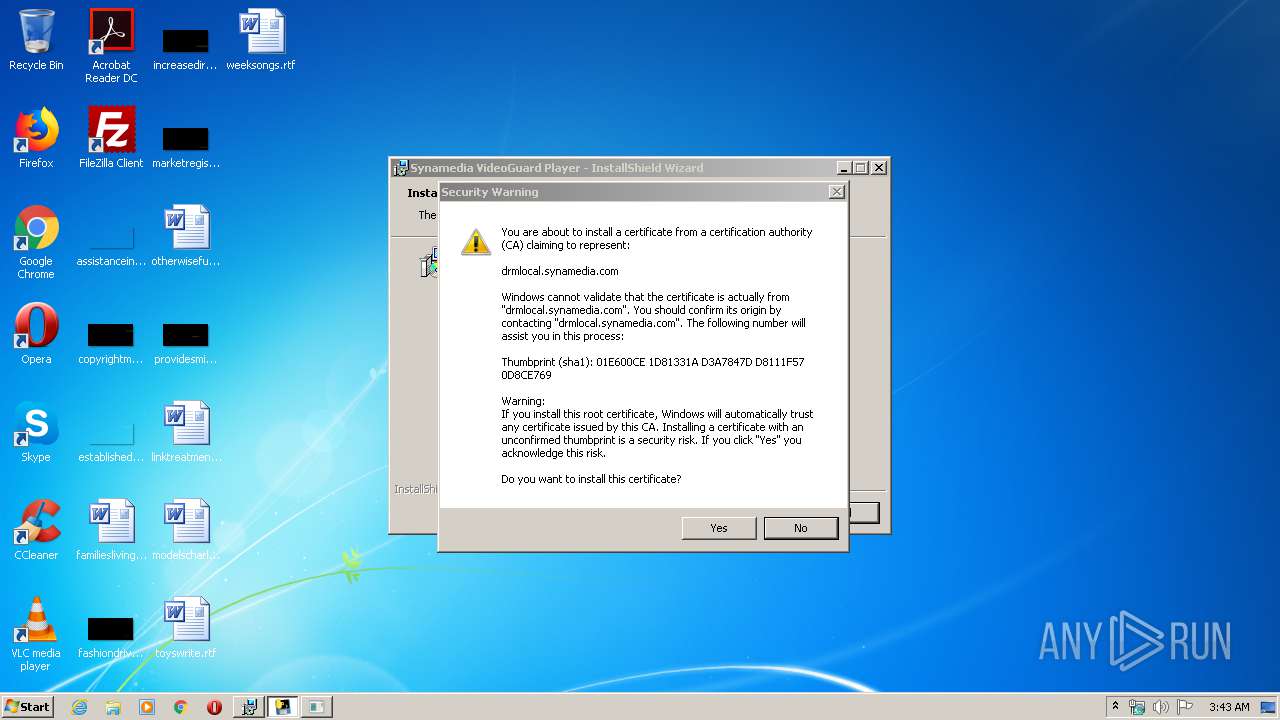Close the Security Warning dialog
The image size is (1280, 720).
click(x=837, y=192)
